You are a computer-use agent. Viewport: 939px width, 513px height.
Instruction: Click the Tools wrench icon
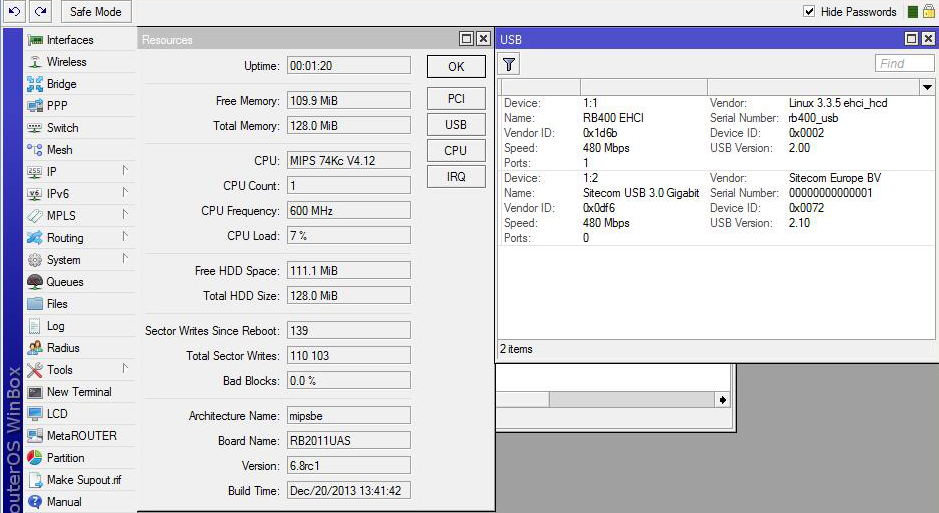coord(35,370)
